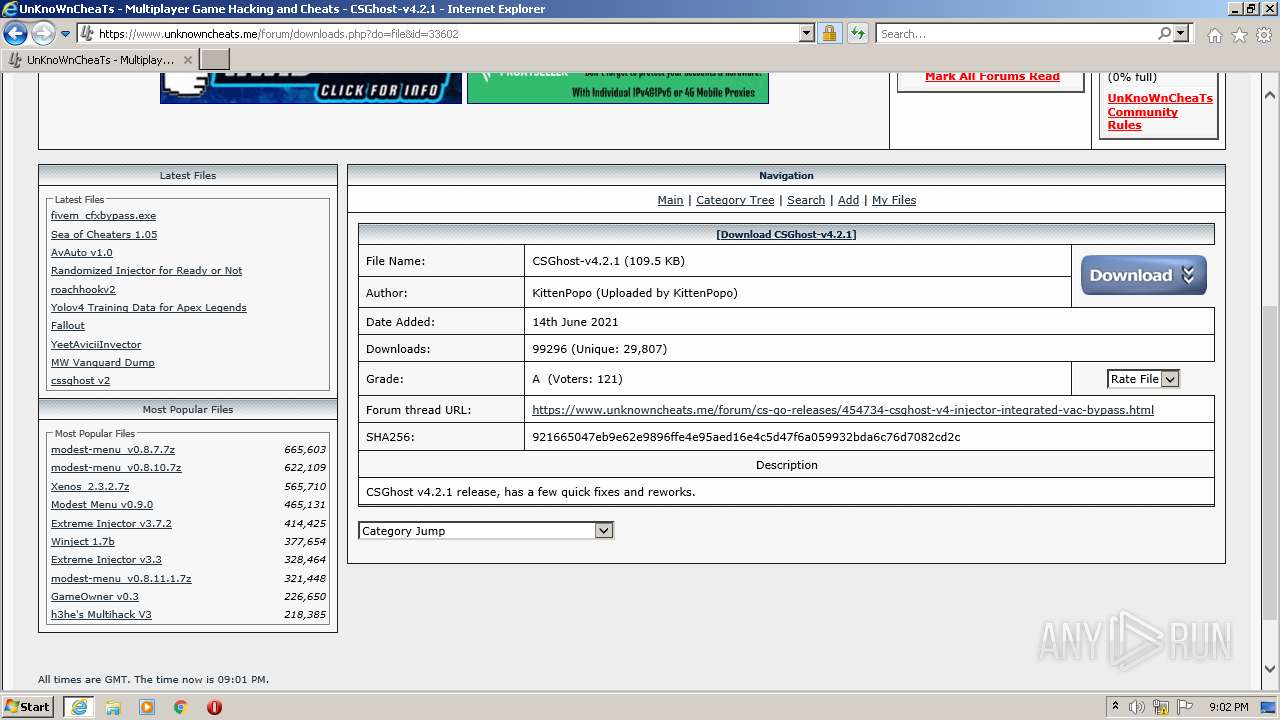The height and width of the screenshot is (720, 1280).
Task: Open a new blank tab
Action: pyautogui.click(x=215, y=60)
